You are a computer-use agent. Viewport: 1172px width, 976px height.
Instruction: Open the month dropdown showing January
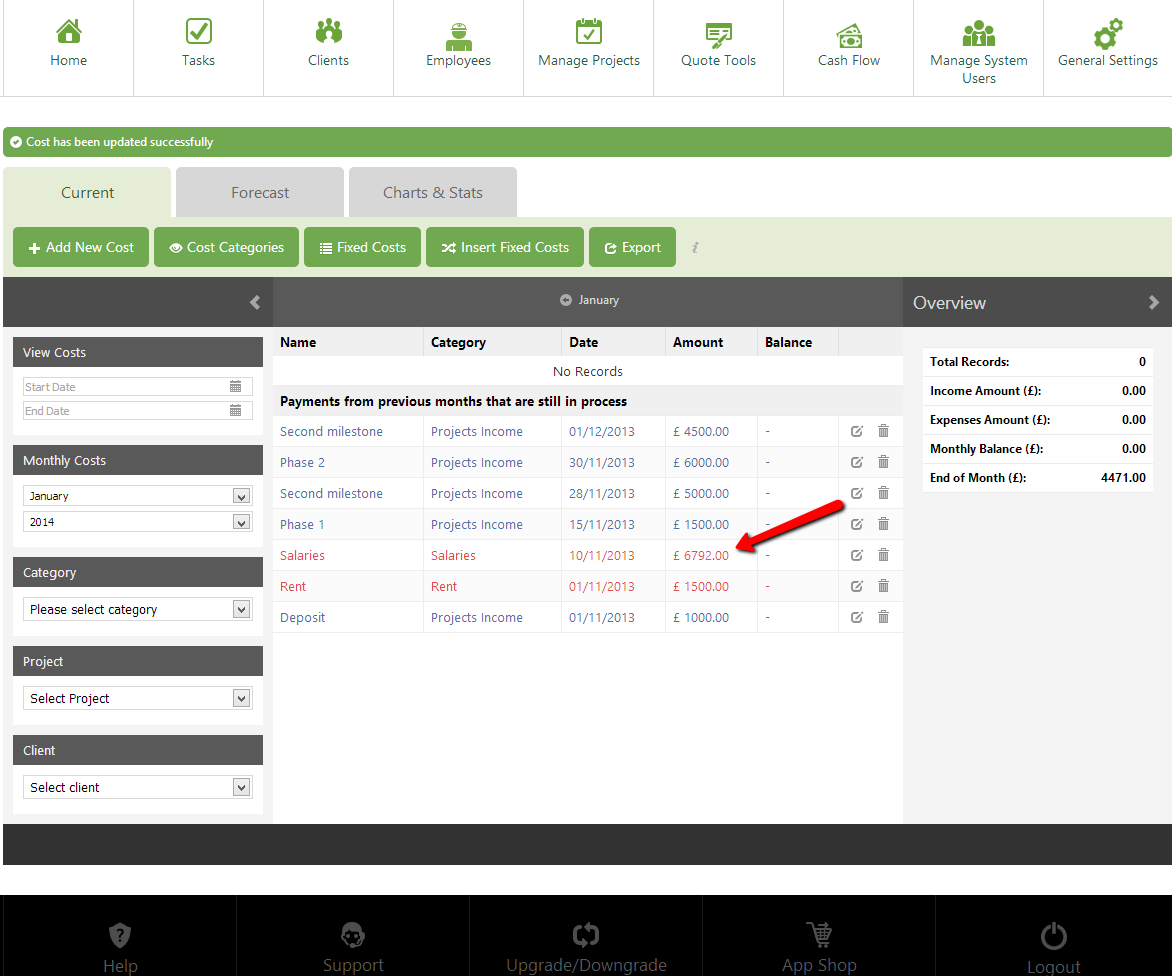[240, 496]
